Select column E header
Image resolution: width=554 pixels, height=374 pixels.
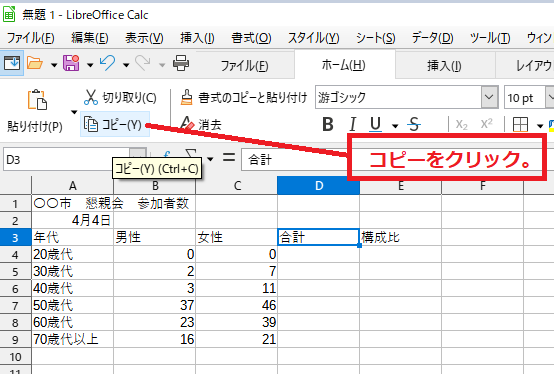pyautogui.click(x=401, y=185)
